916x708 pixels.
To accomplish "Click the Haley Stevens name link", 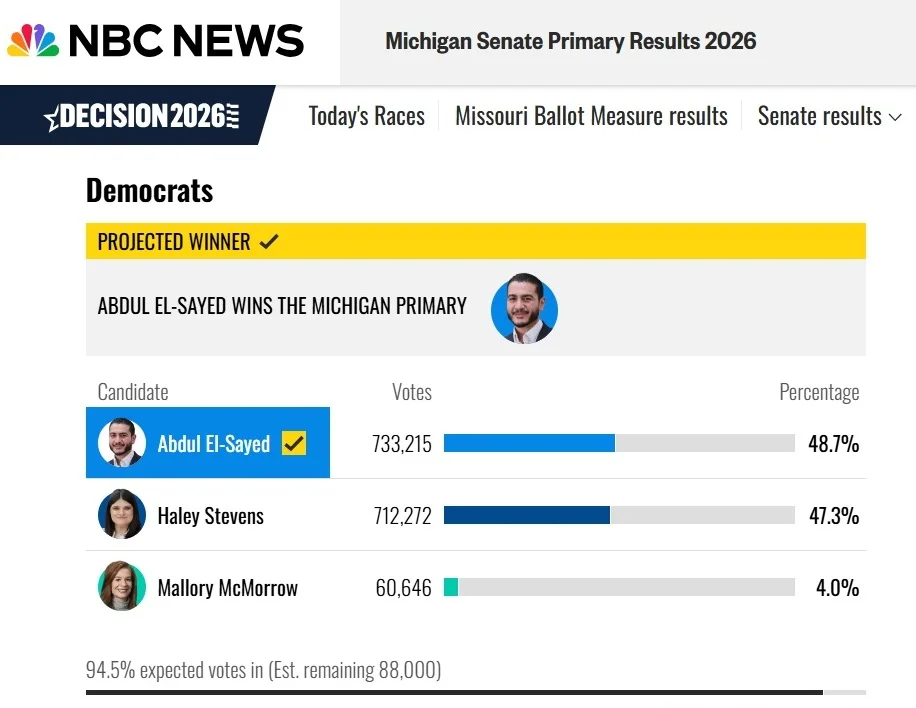I will point(211,516).
